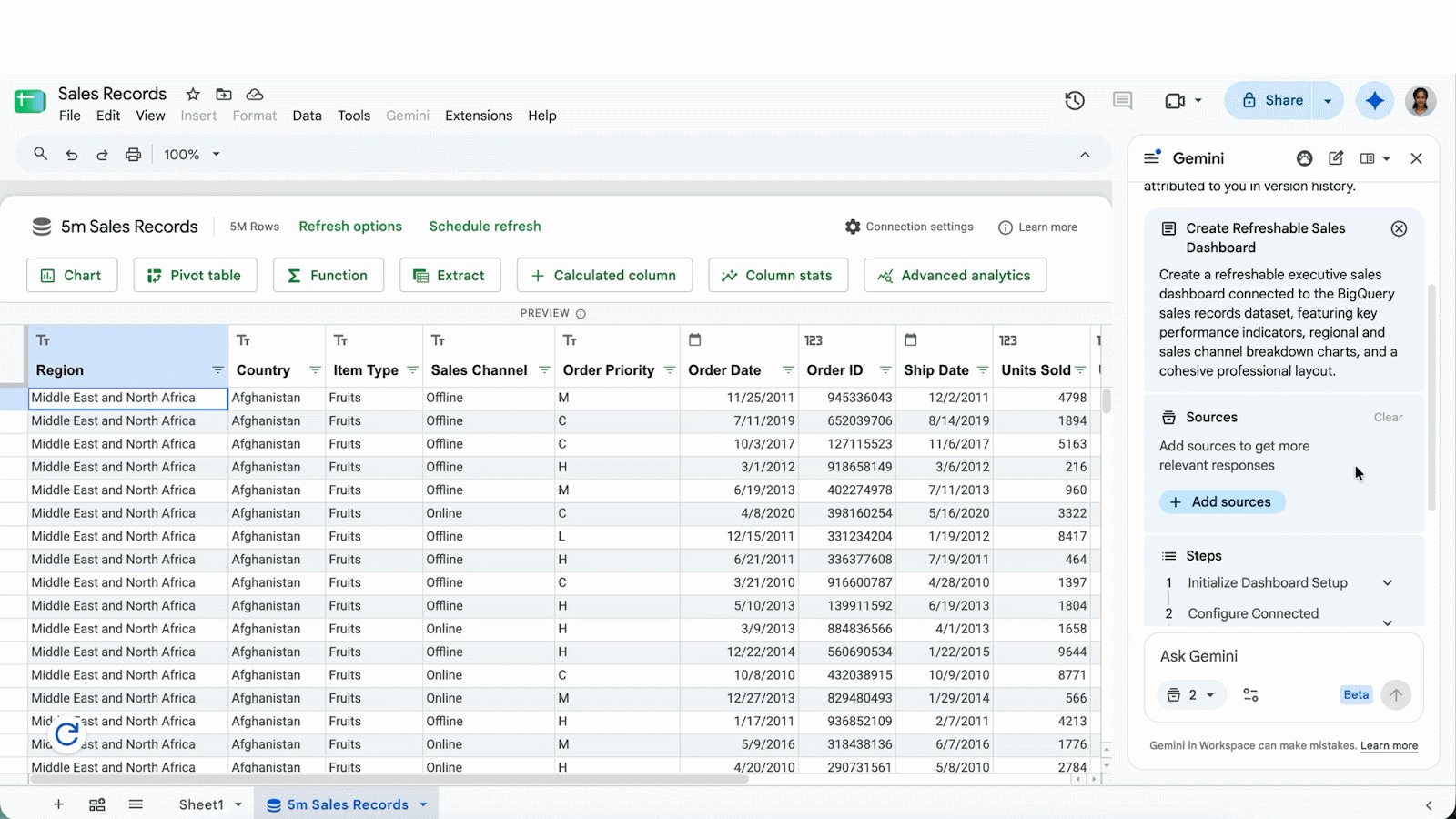Click the Gemini sparkle button

(1375, 100)
